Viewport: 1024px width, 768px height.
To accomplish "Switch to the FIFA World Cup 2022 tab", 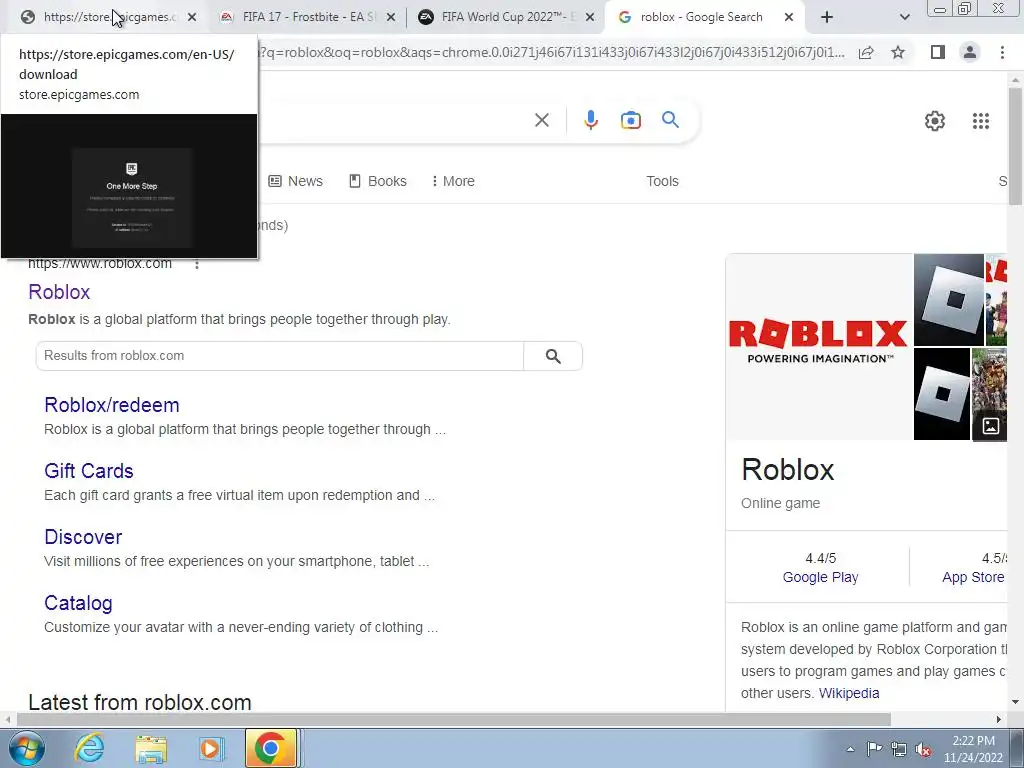I will click(x=506, y=17).
